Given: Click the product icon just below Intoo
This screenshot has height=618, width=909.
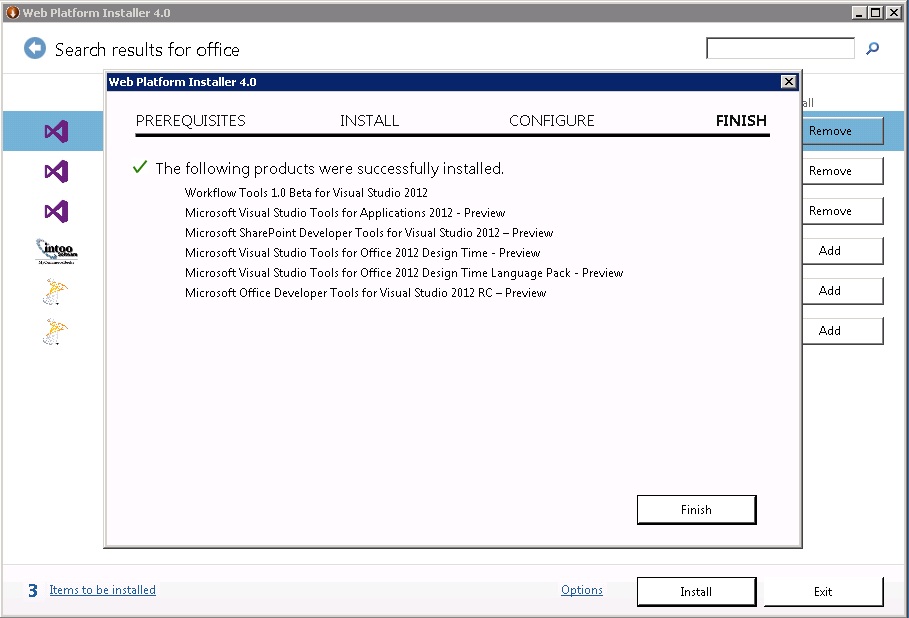Looking at the screenshot, I should click(56, 291).
